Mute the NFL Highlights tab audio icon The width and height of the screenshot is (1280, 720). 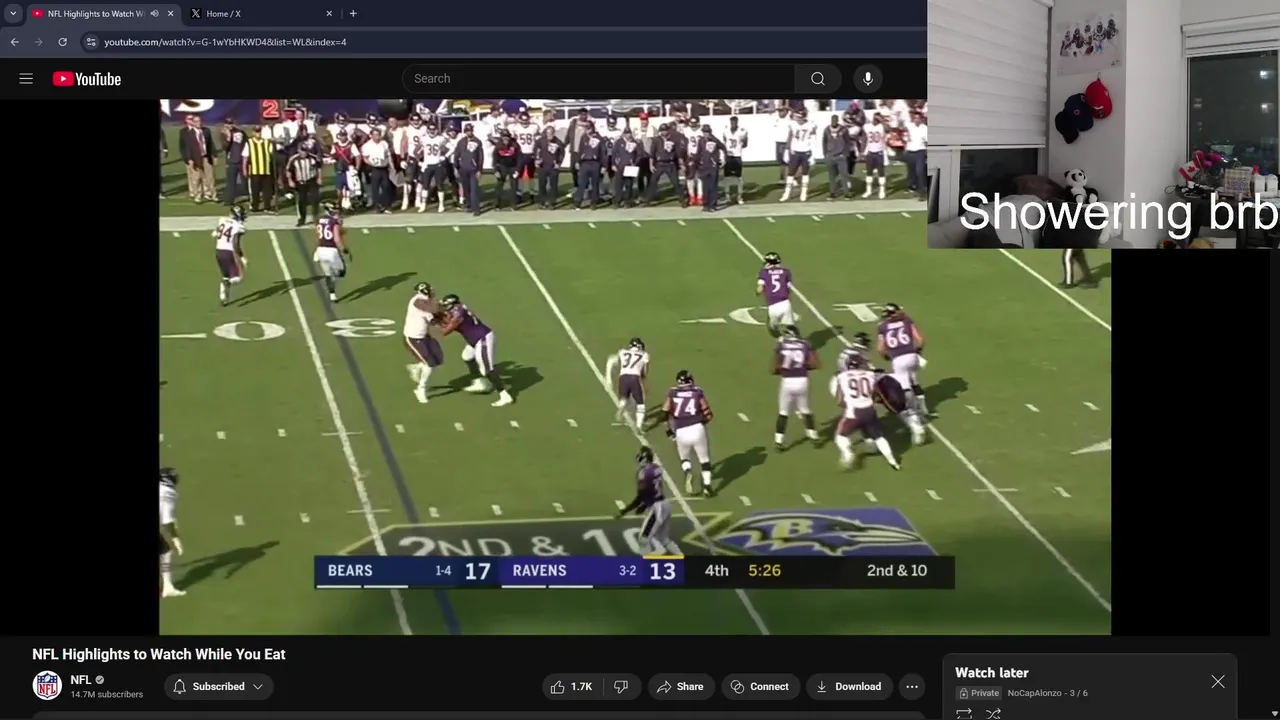(154, 14)
